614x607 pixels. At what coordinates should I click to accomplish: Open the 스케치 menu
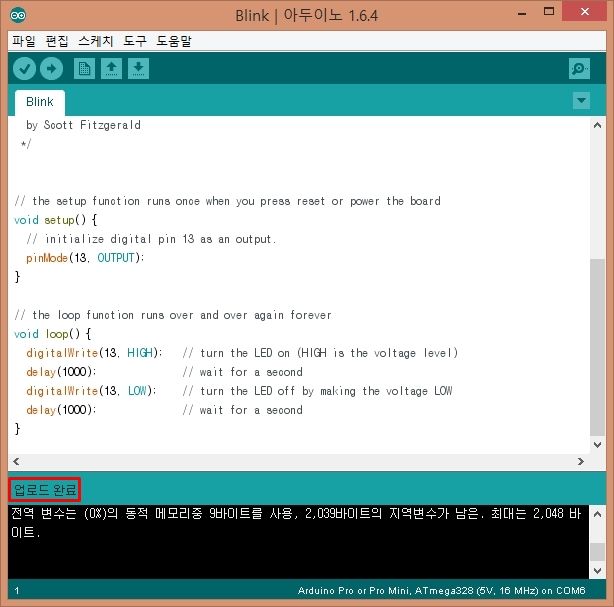[x=96, y=41]
